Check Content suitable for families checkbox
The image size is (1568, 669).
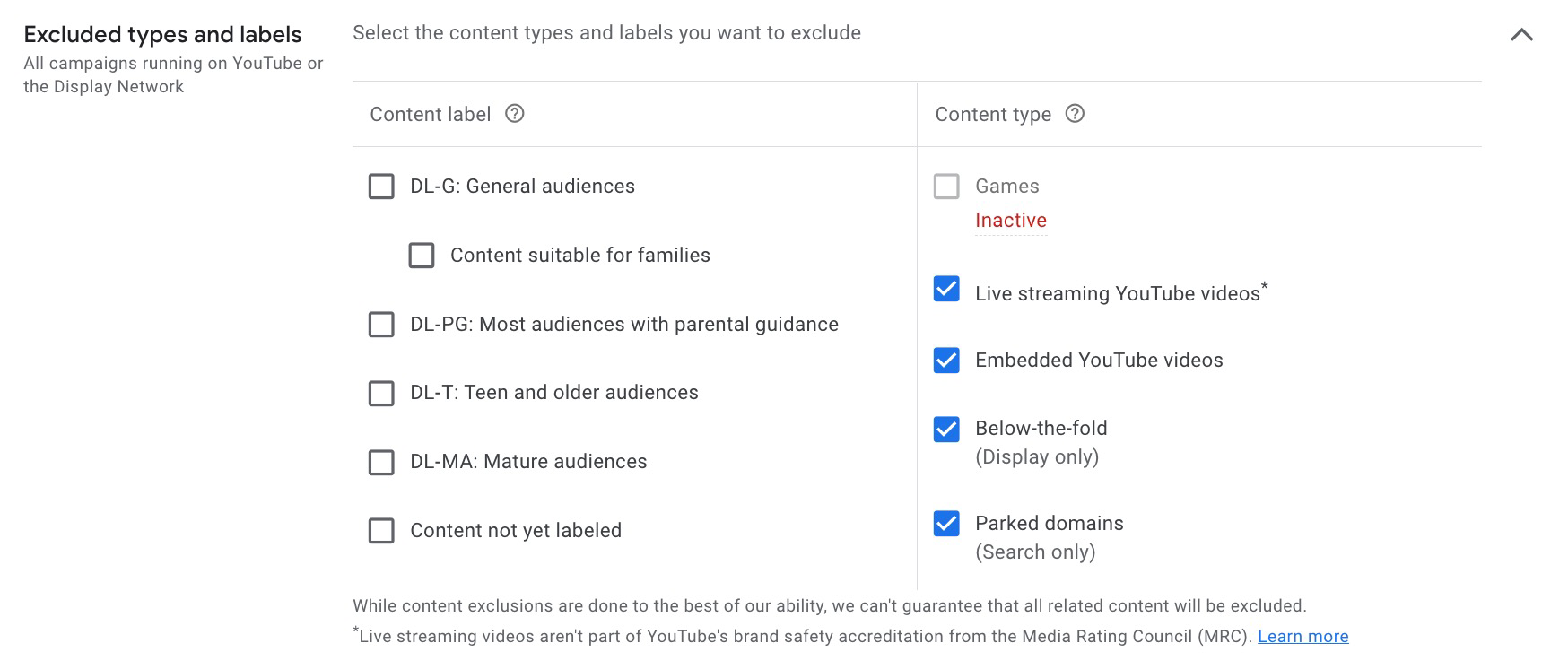tap(422, 256)
